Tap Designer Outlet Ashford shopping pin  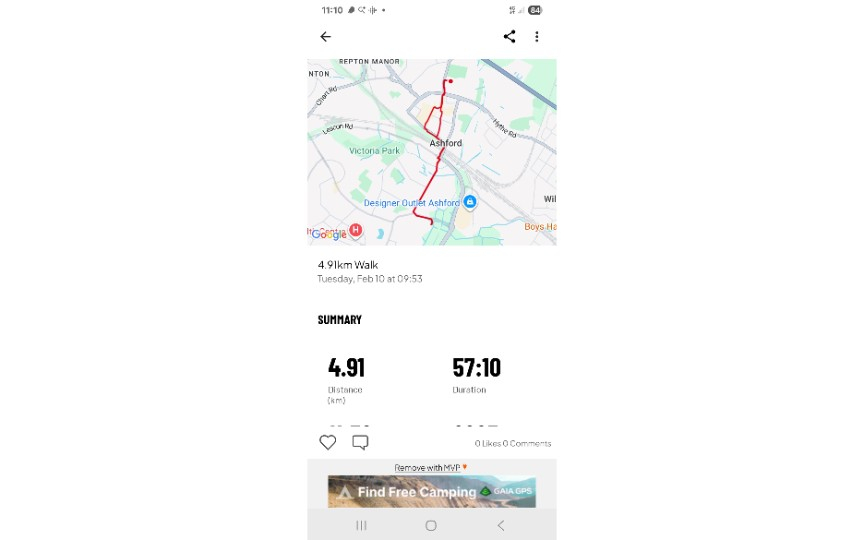tap(469, 202)
